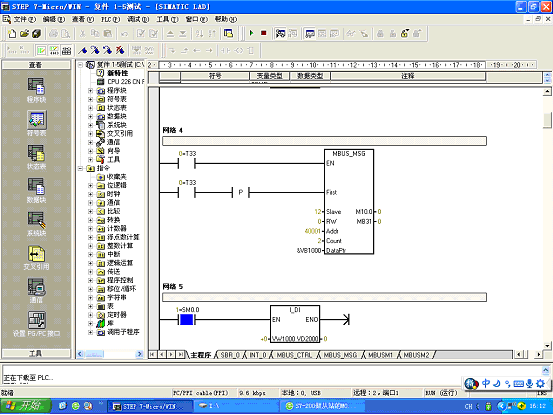Open the 帮助 menu

[x=226, y=19]
